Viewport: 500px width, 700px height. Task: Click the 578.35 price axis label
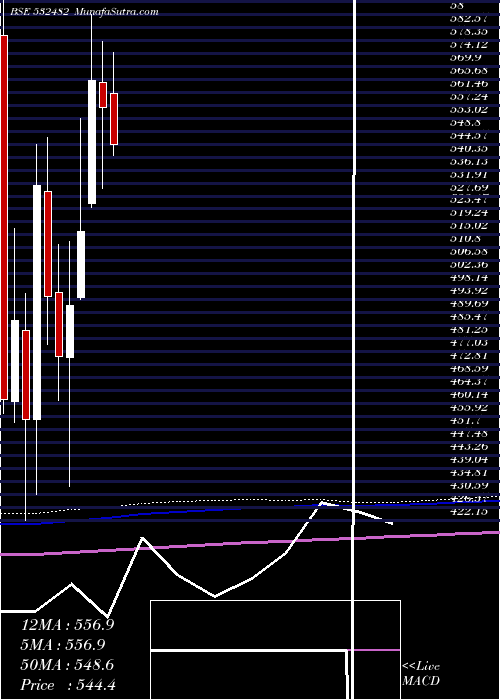point(469,32)
